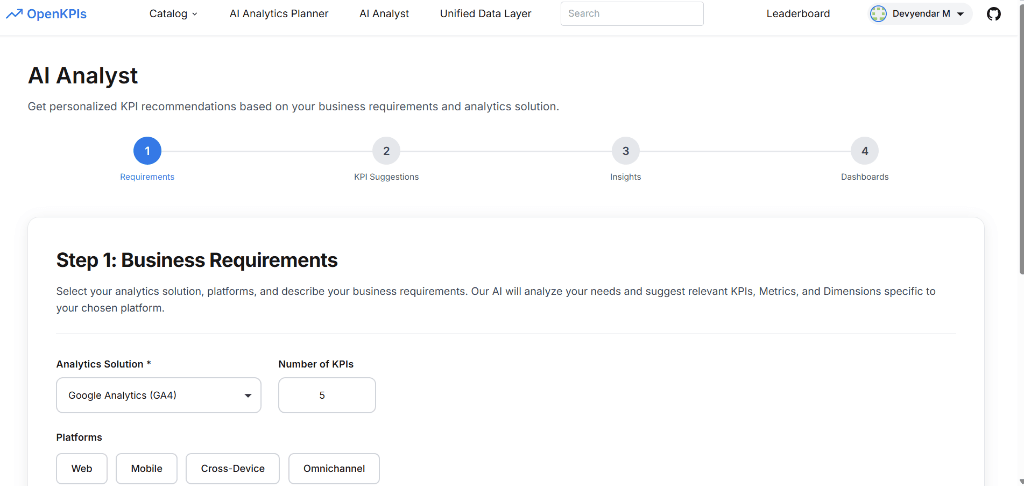Select step 2 circle KPI Suggestions
Image resolution: width=1024 pixels, height=486 pixels.
386,151
